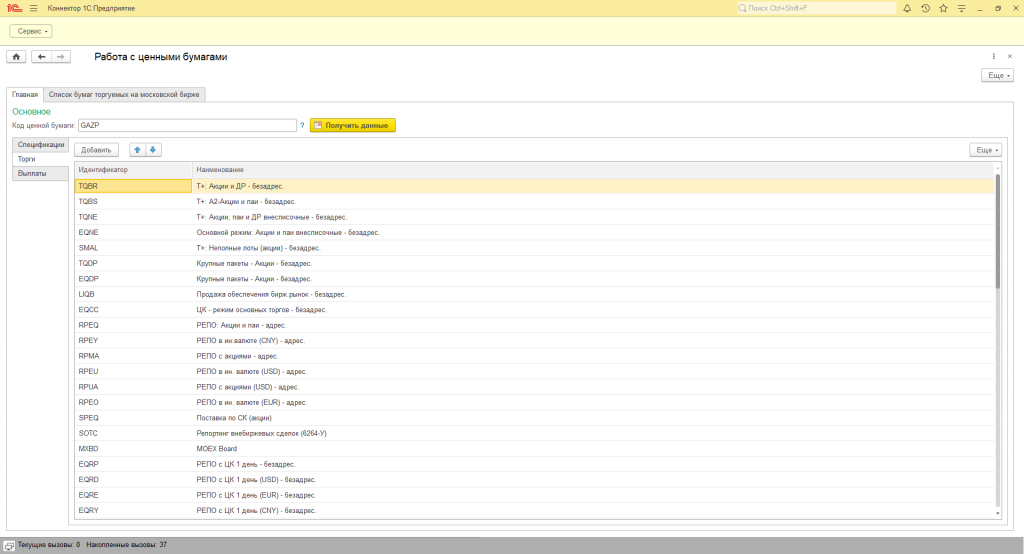
Task: Open the Сервис dropdown menu
Action: coord(31,31)
